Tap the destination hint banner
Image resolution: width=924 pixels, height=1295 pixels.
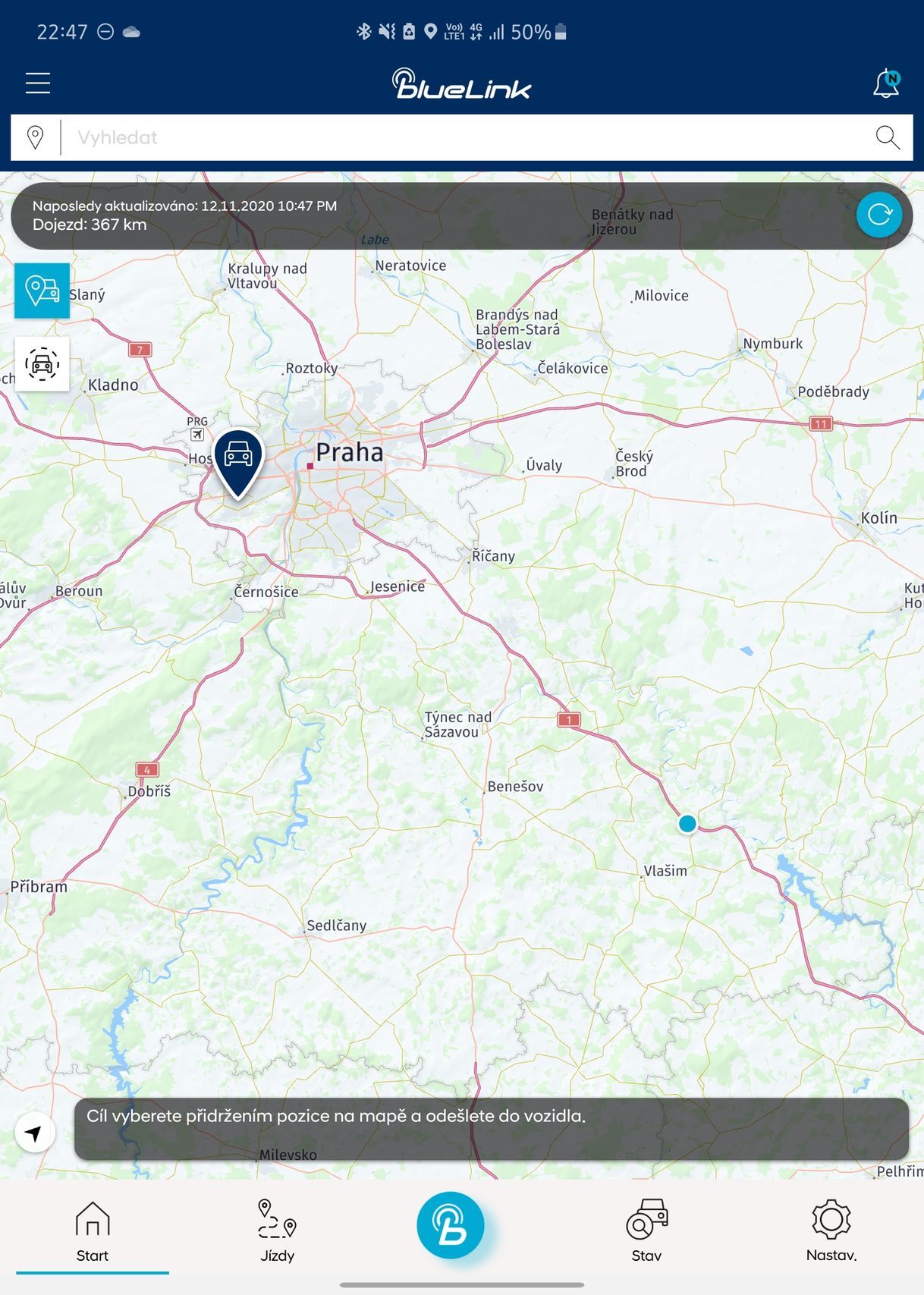[491, 1127]
